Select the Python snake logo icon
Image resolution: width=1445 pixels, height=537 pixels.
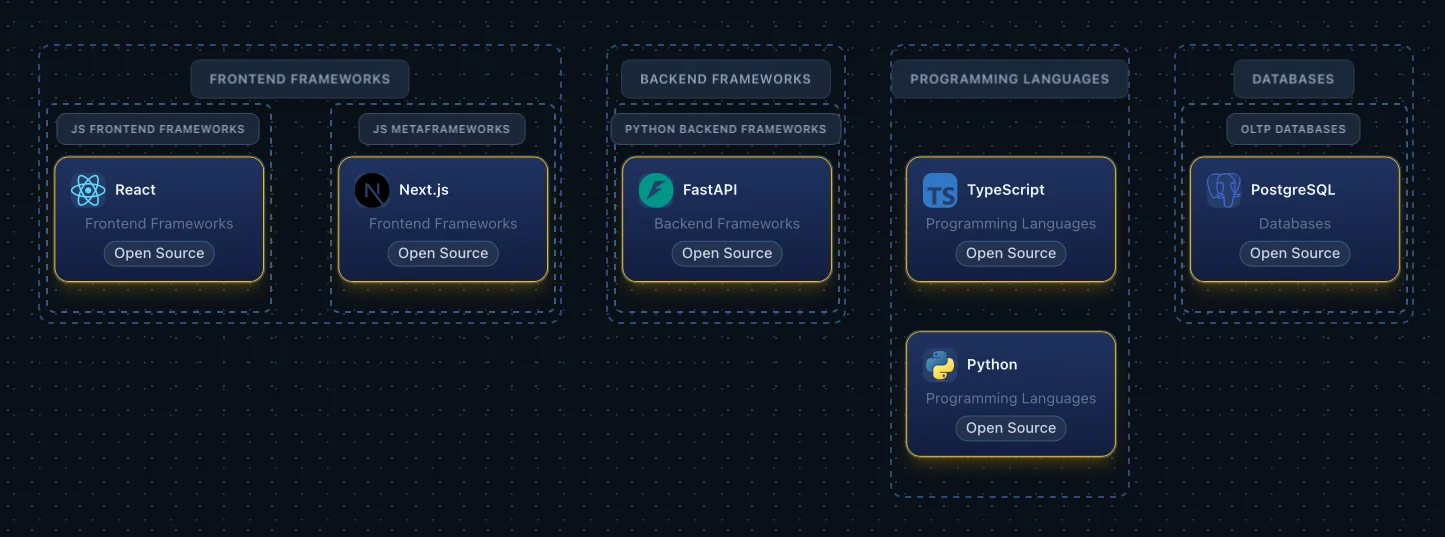940,365
